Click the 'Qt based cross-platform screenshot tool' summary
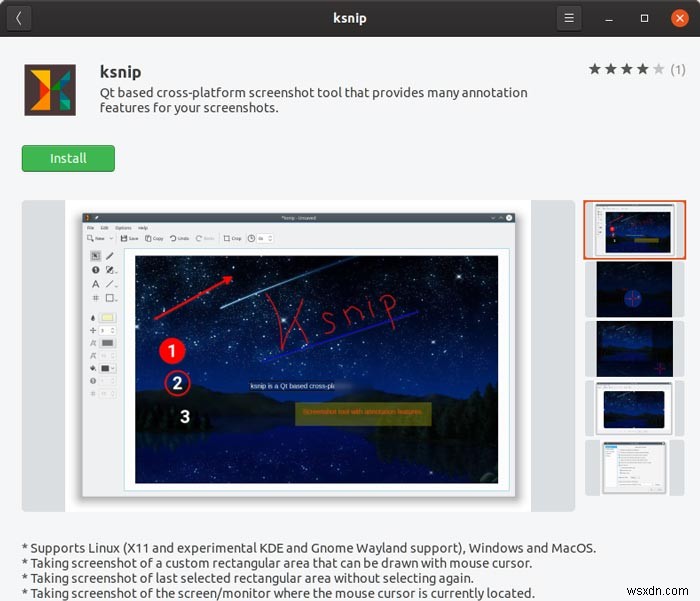The width and height of the screenshot is (700, 601). coord(313,100)
